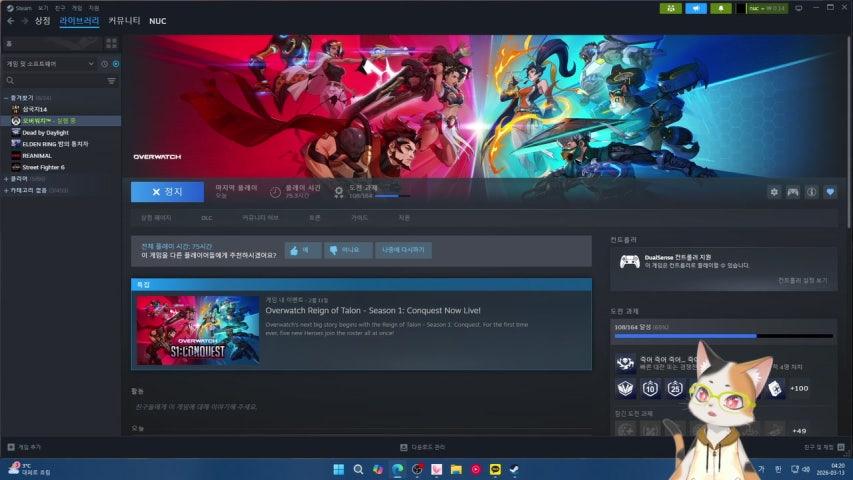
Task: Open the game settings gear icon
Action: pyautogui.click(x=774, y=192)
